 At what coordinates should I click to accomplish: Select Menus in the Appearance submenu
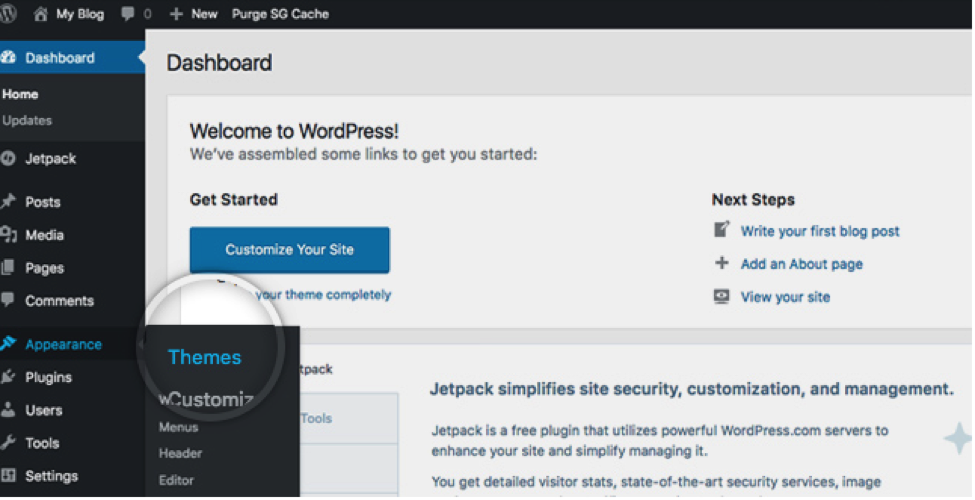pyautogui.click(x=178, y=427)
